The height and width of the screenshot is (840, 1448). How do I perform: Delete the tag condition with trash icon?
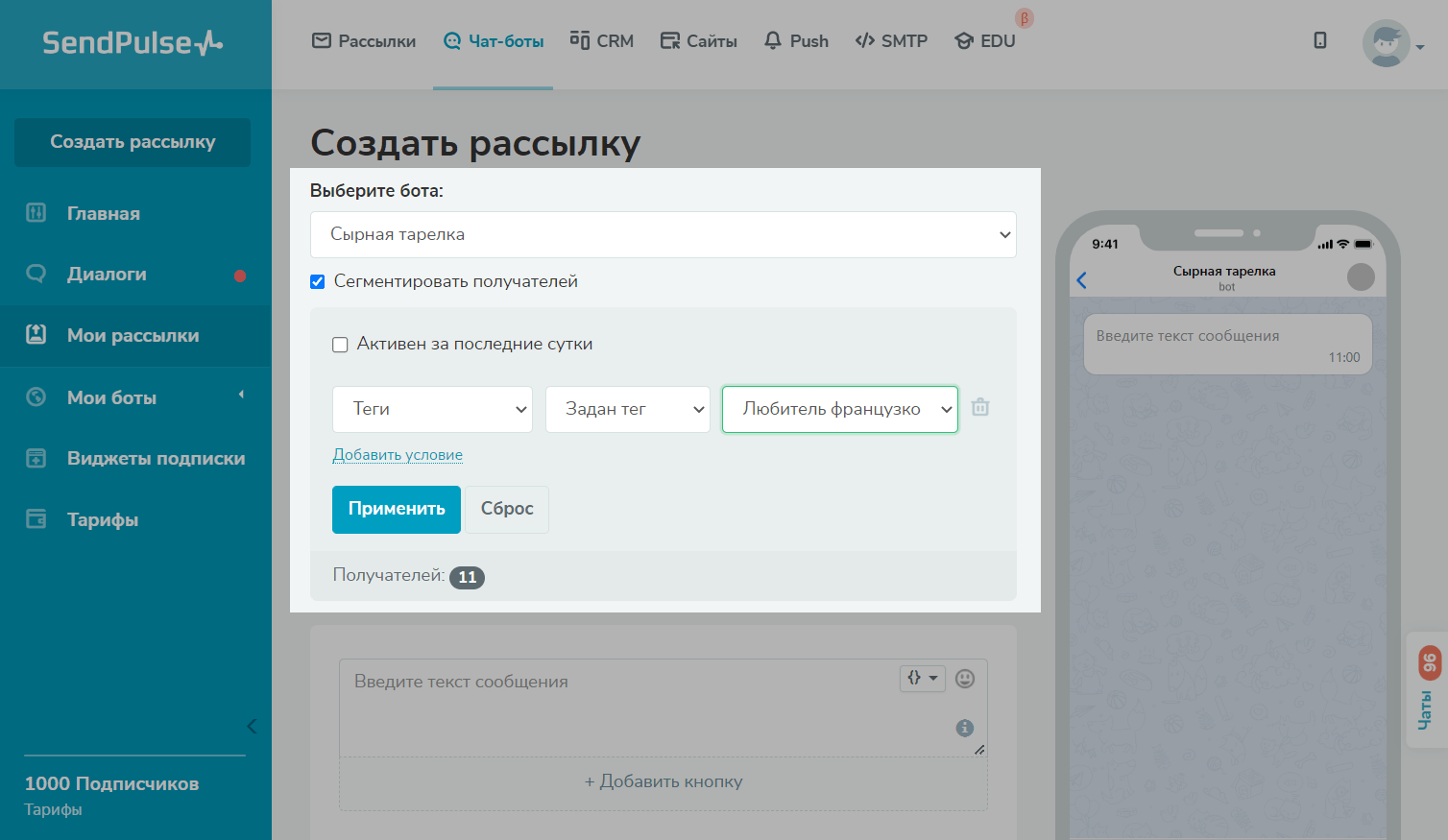pyautogui.click(x=980, y=407)
